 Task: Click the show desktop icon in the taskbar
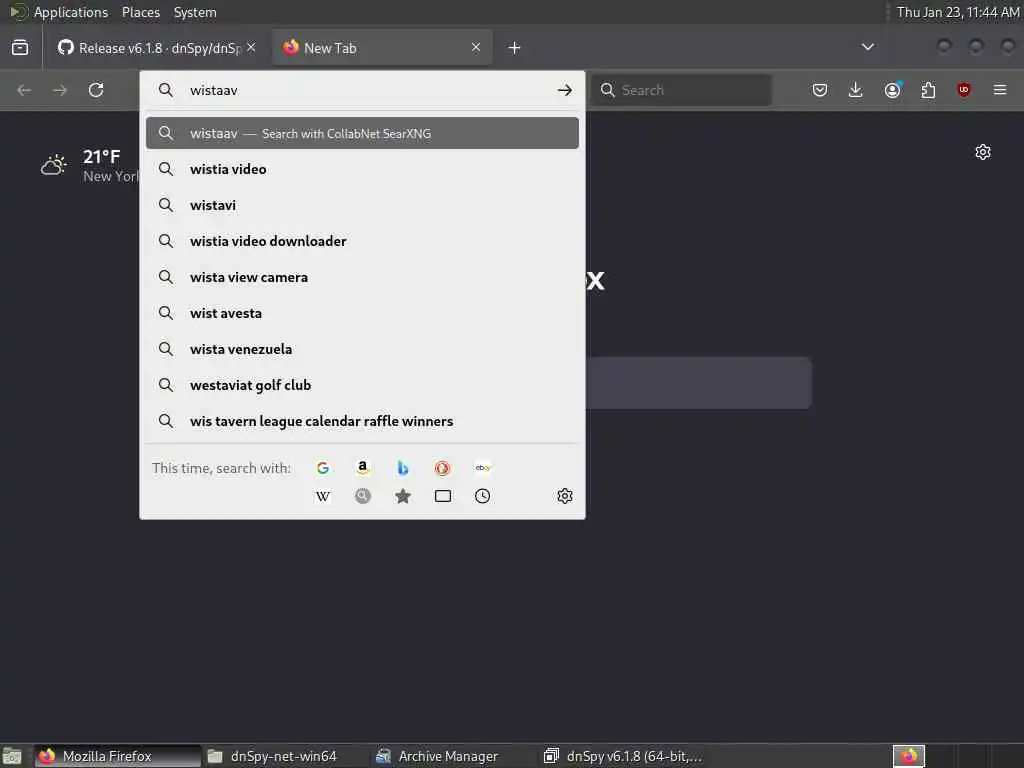pyautogui.click(x=12, y=756)
